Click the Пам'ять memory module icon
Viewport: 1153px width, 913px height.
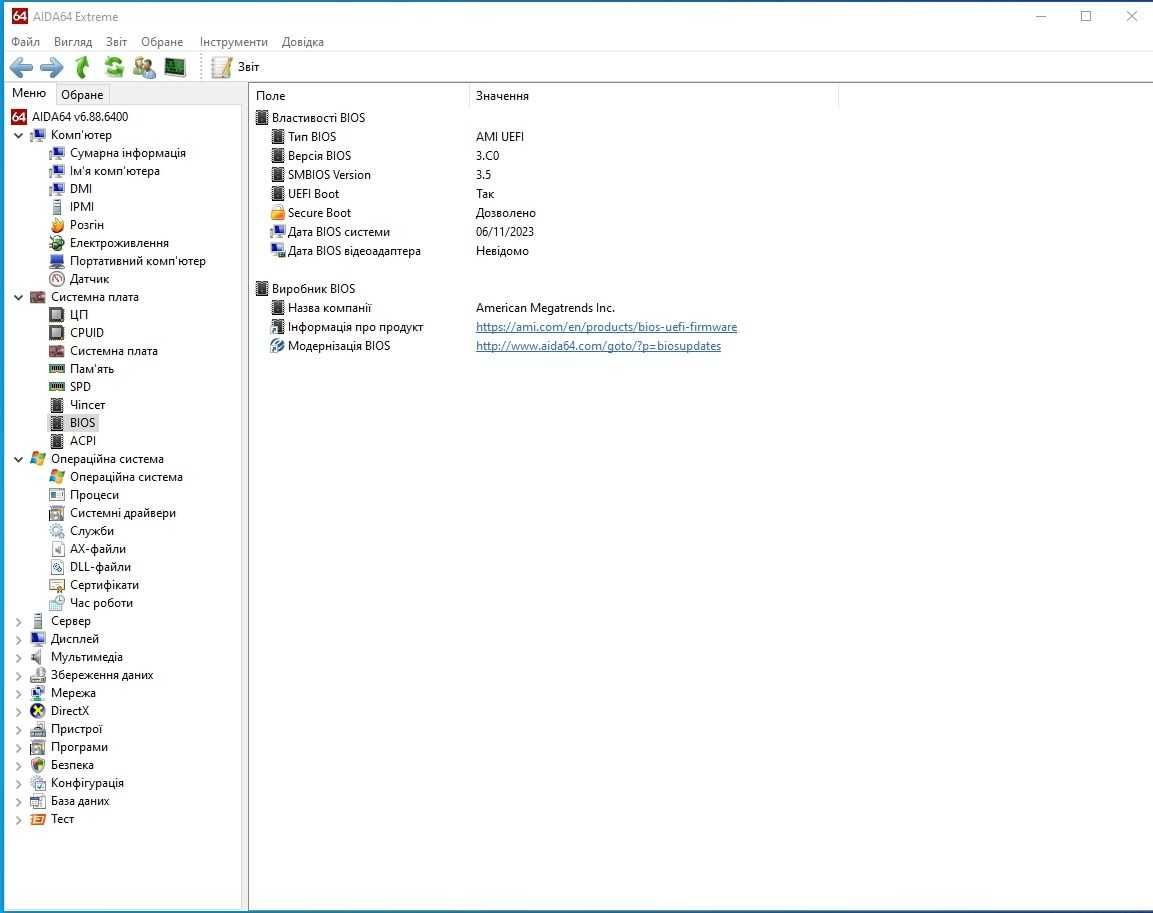click(x=57, y=369)
